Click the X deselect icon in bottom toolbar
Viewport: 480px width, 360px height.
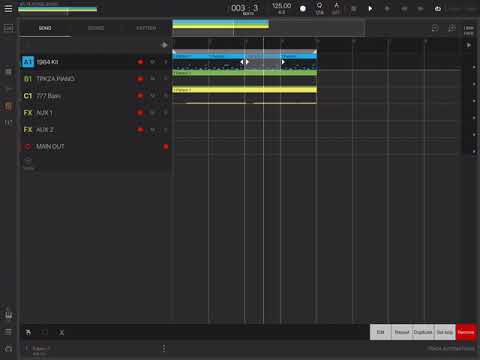pyautogui.click(x=61, y=332)
